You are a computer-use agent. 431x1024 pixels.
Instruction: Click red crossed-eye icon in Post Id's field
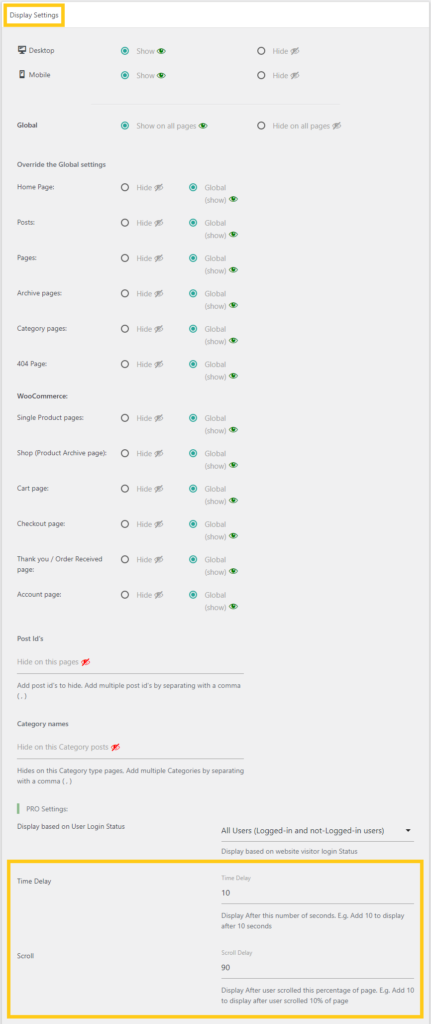86,662
